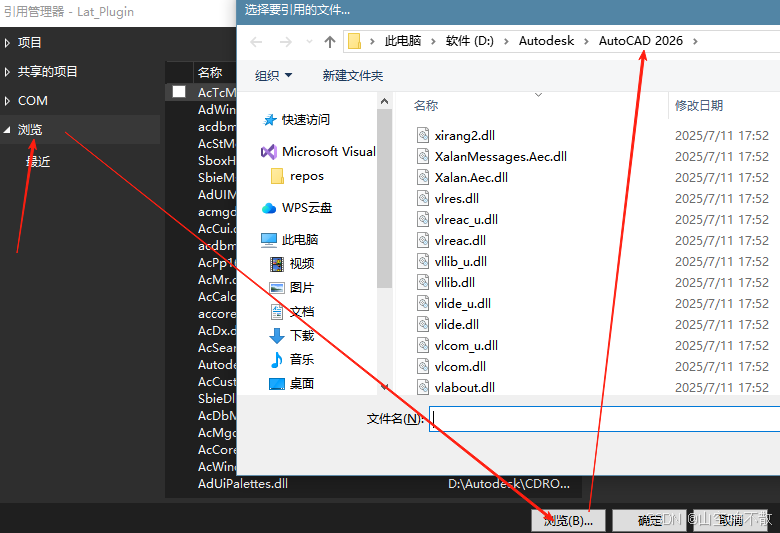Click the 浏览(B)... button in the Reference Manager
Viewport: 780px width, 533px height.
568,521
